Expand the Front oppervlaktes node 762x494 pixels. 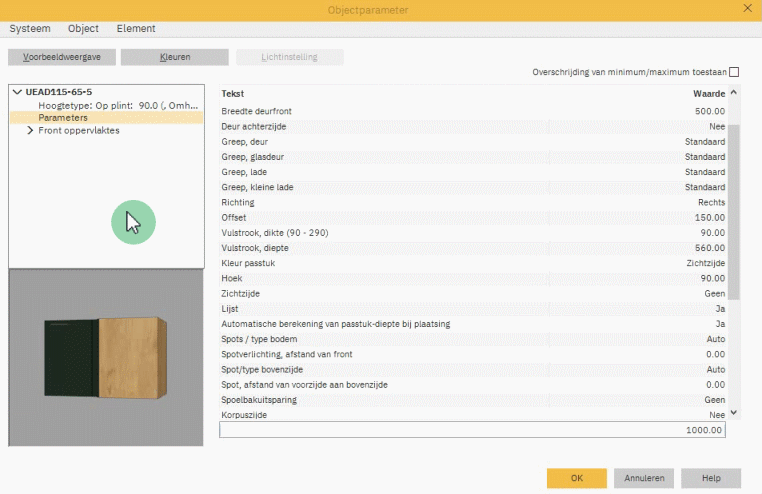[31, 130]
